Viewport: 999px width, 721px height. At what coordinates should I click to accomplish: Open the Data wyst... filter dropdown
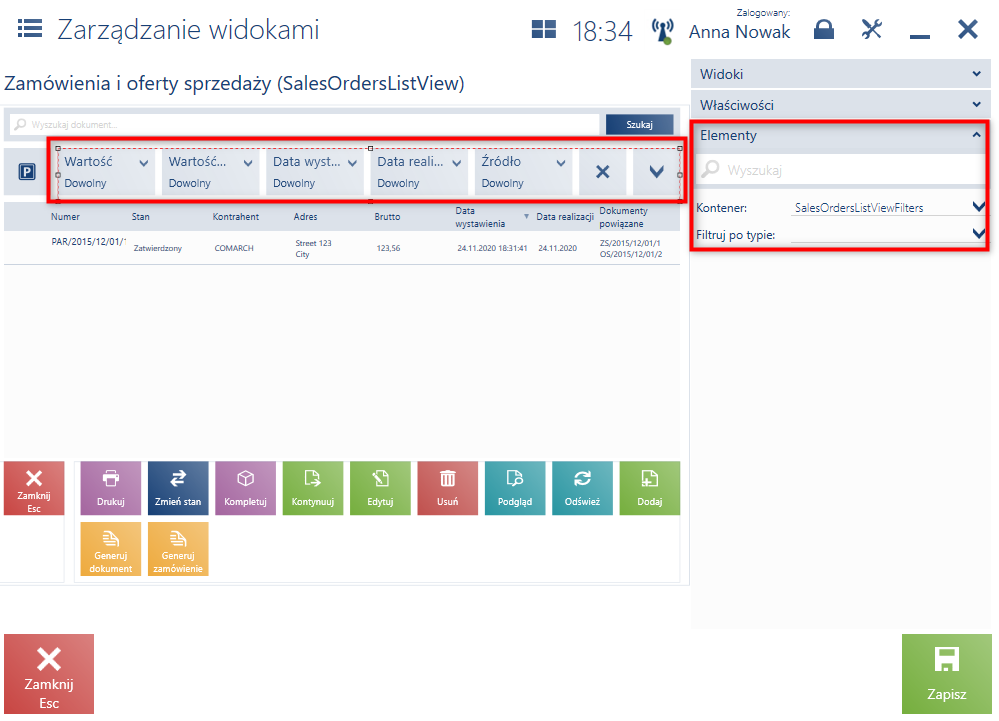point(315,172)
